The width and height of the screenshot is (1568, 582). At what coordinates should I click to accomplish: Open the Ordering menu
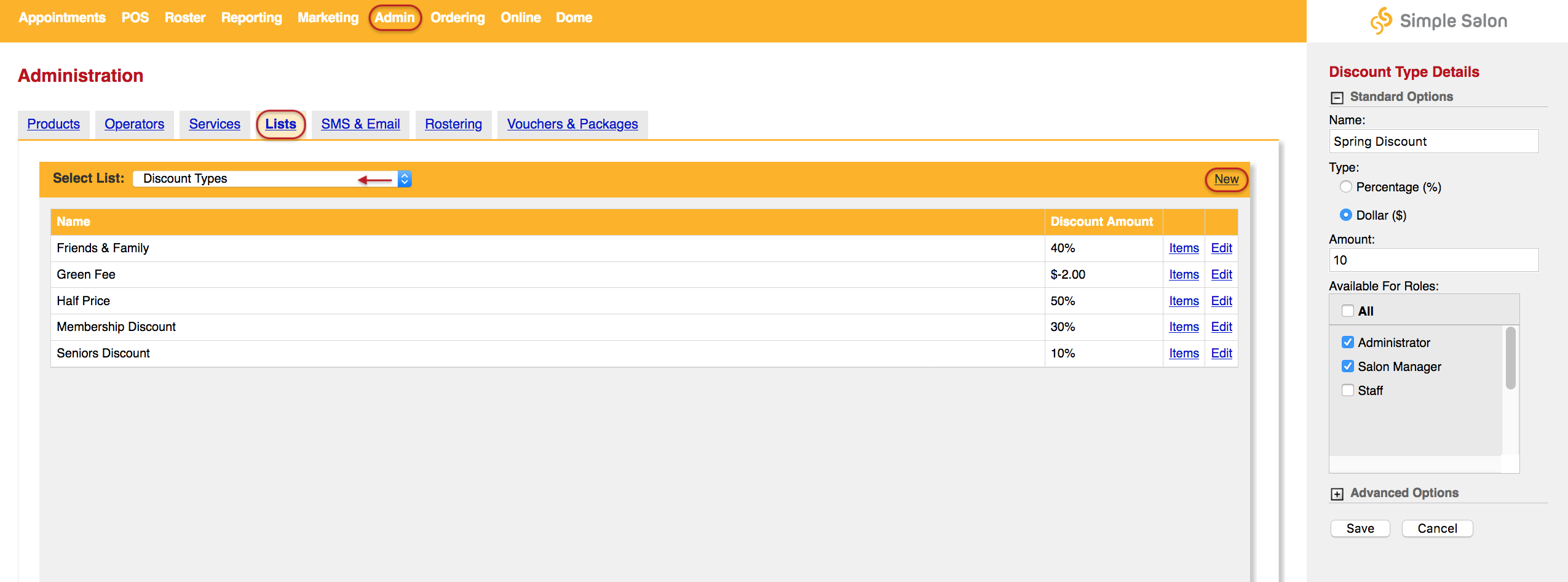(x=457, y=18)
